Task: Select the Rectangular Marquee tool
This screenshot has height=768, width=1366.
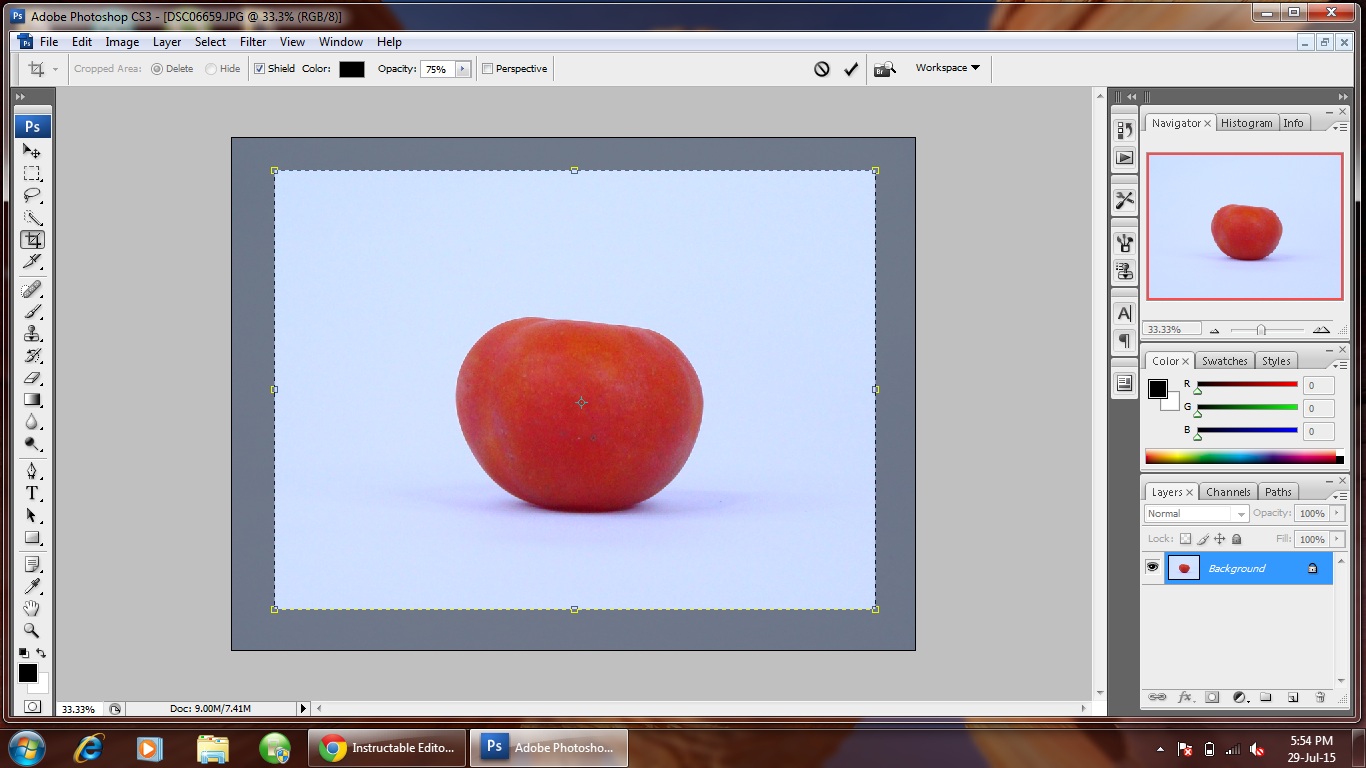Action: [x=32, y=173]
